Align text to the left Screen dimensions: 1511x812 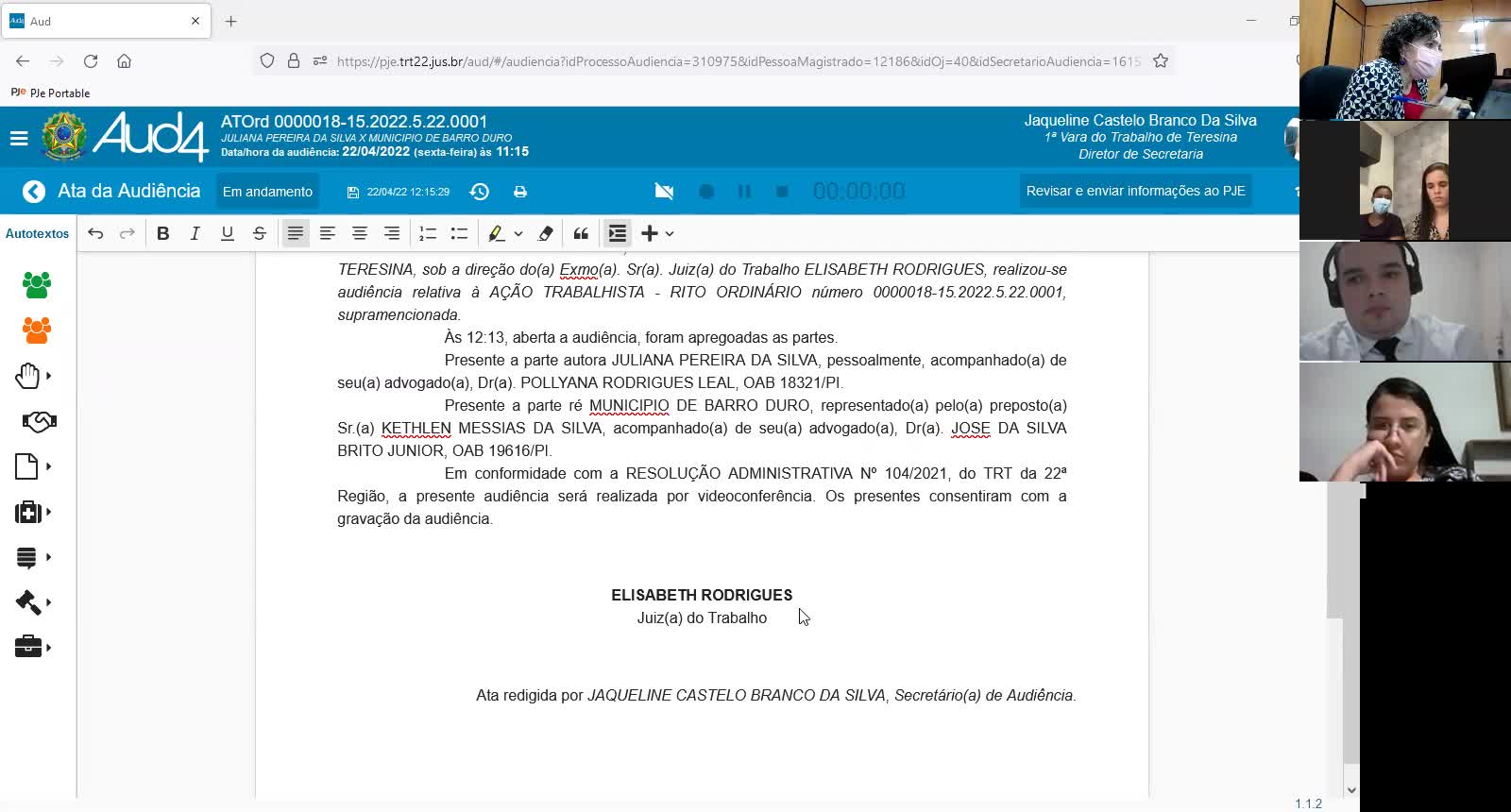coord(328,233)
